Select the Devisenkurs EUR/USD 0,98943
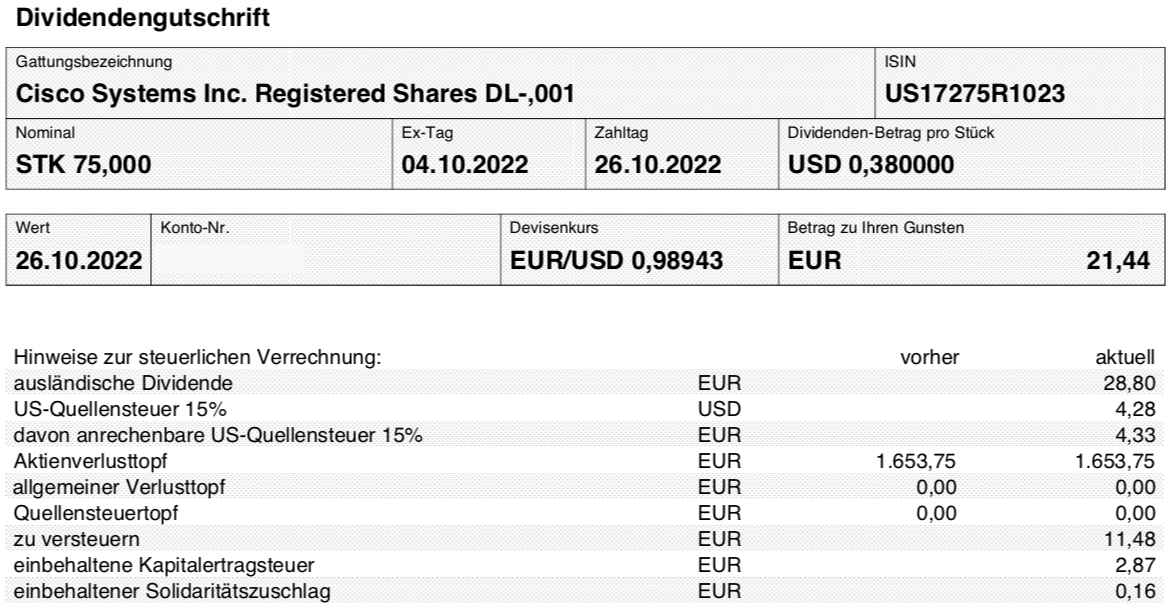This screenshot has height=609, width=1174. (616, 260)
